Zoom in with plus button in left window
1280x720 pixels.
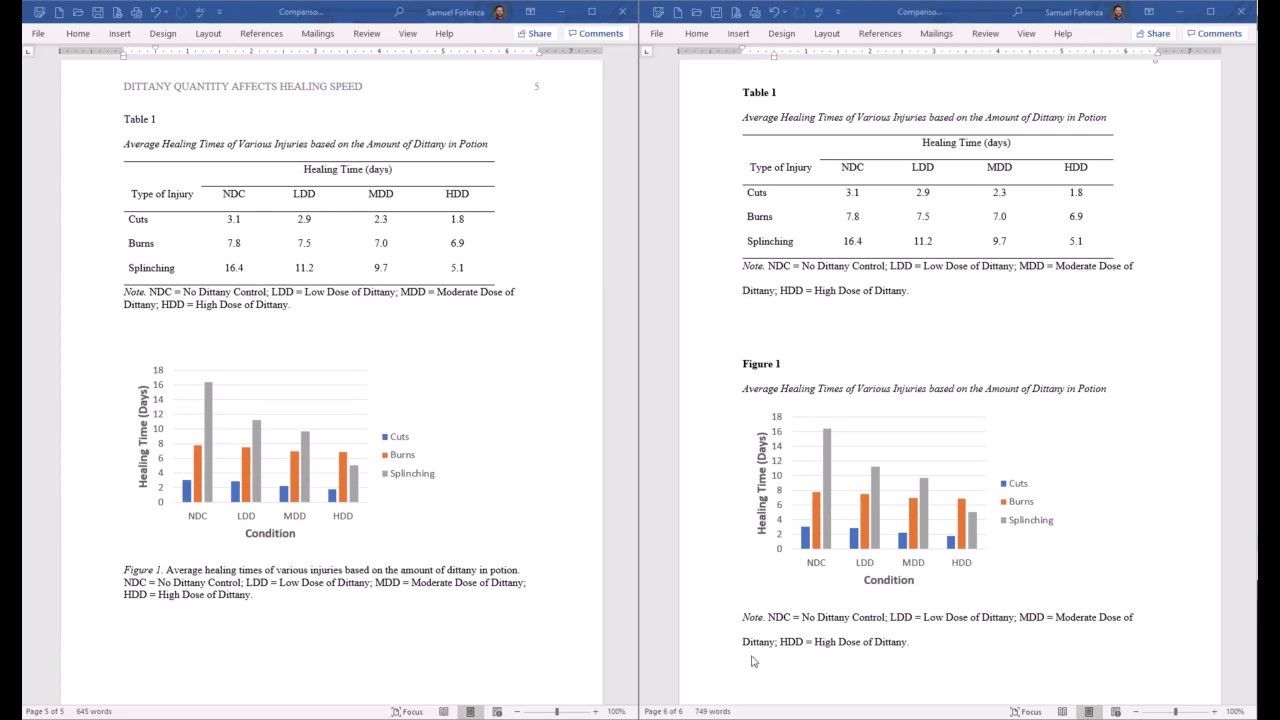596,711
